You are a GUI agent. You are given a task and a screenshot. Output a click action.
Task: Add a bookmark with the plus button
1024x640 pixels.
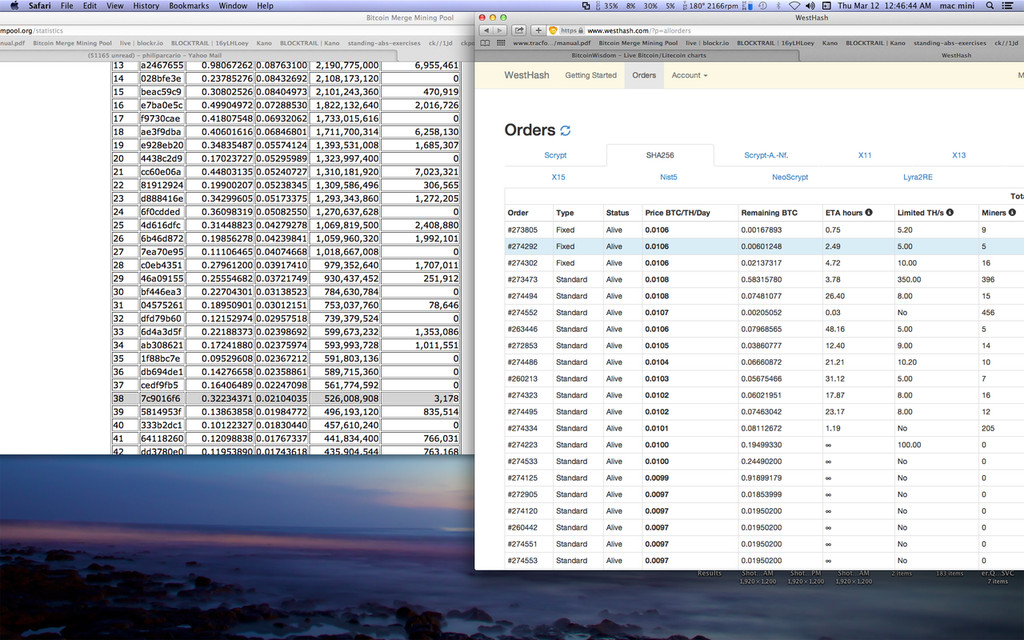pyautogui.click(x=537, y=30)
